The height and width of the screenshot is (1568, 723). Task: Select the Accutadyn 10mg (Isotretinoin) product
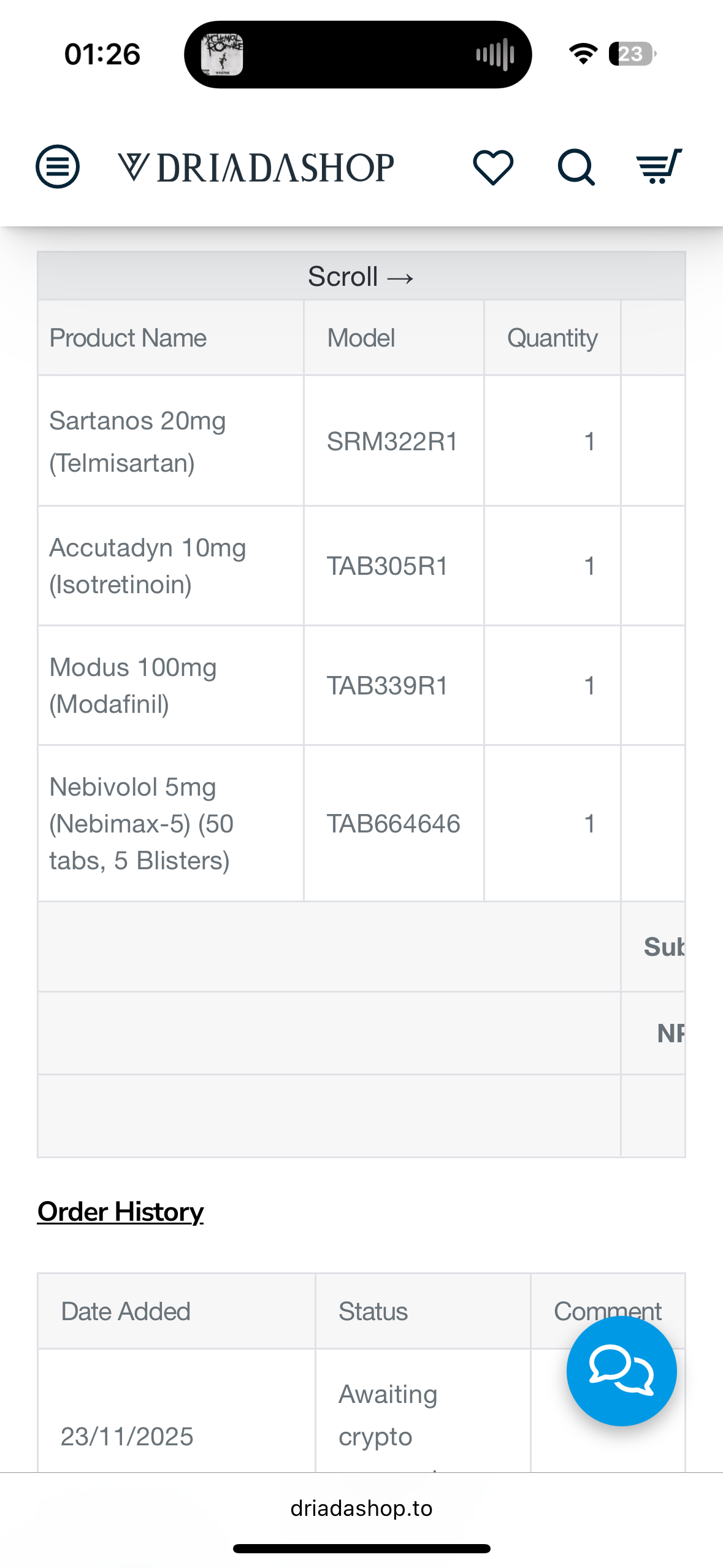(x=147, y=566)
